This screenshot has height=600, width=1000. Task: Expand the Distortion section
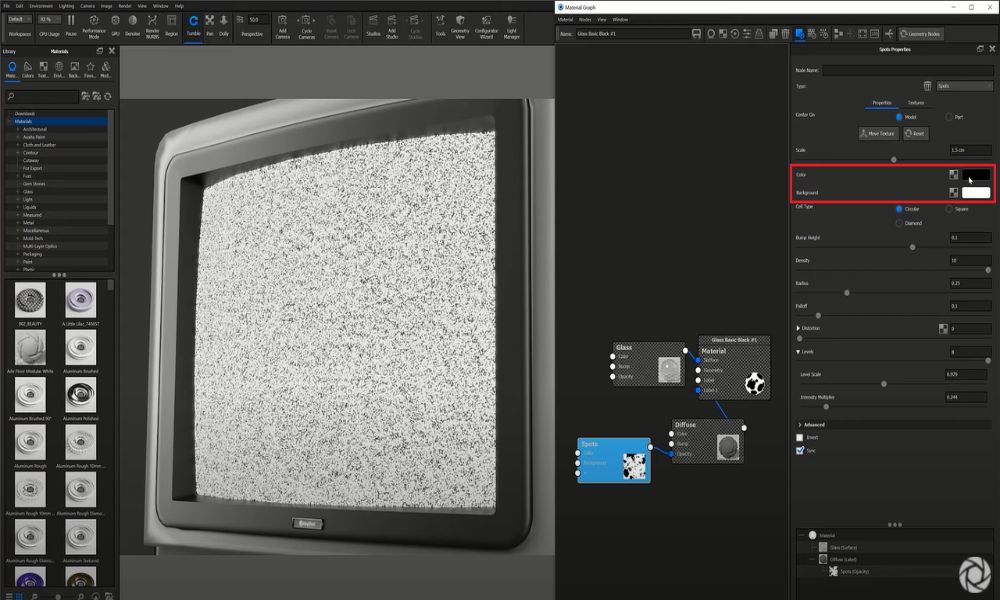(798, 328)
